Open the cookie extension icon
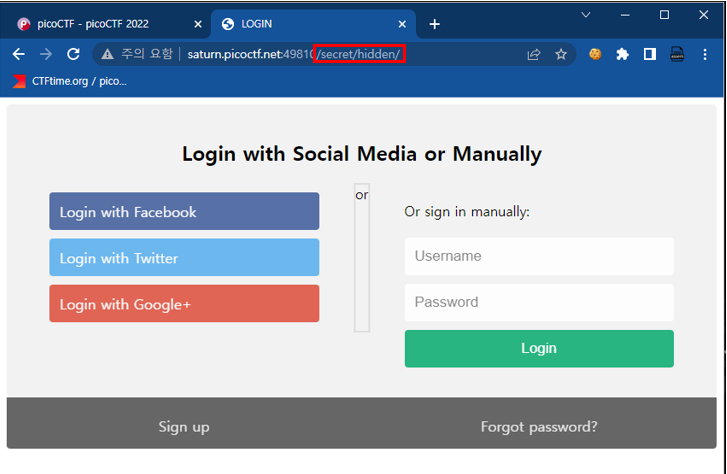 (x=595, y=54)
